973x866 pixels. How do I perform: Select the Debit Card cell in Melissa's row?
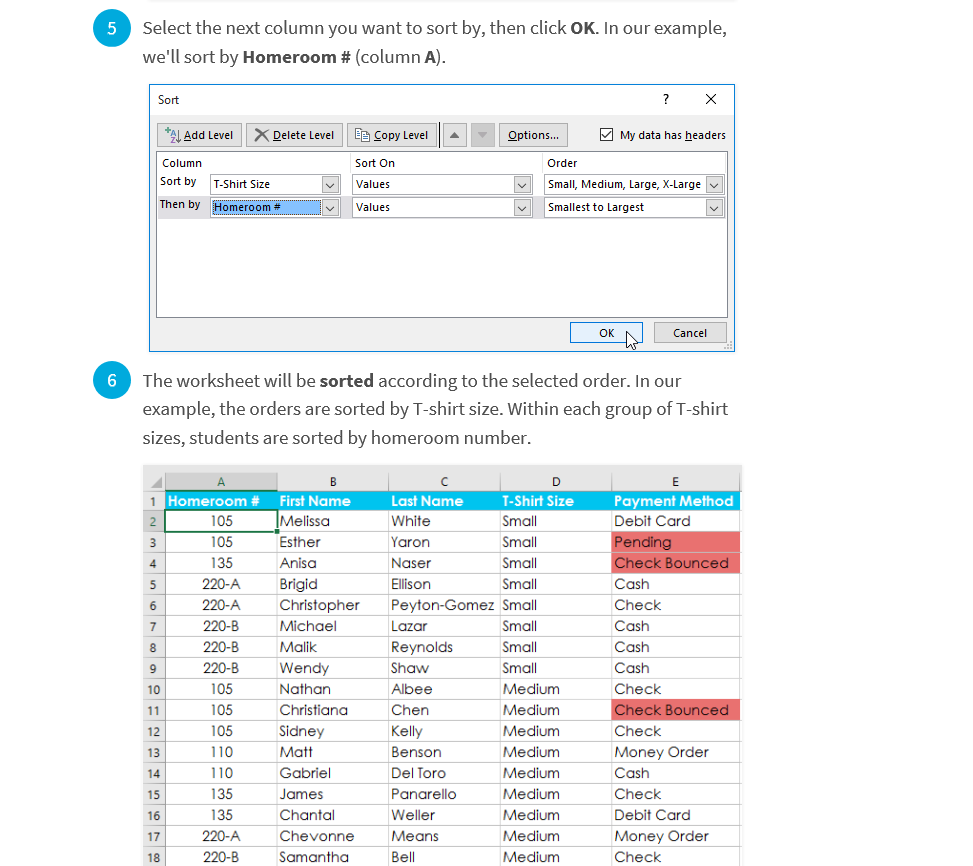point(676,521)
